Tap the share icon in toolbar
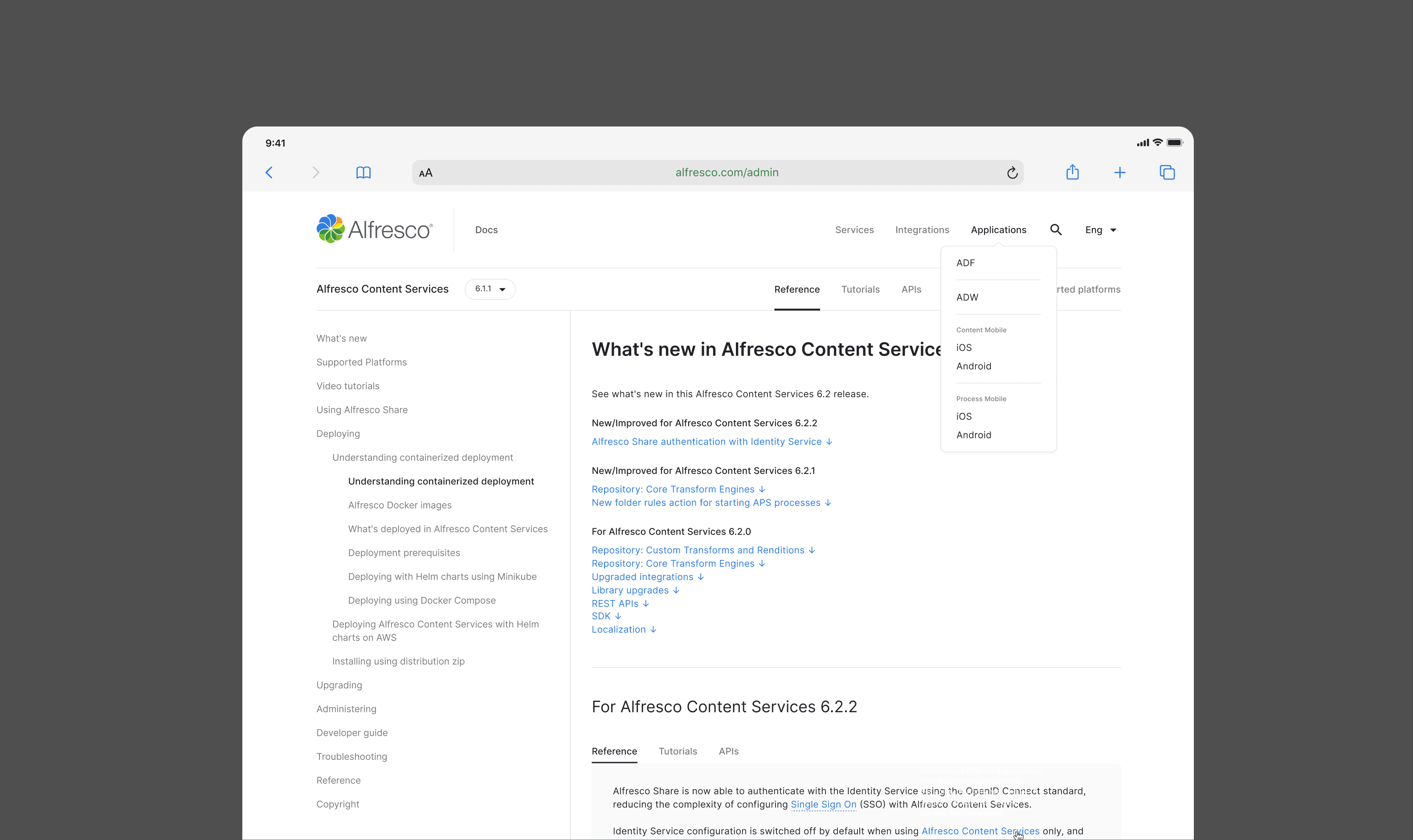This screenshot has width=1413, height=840. [1072, 172]
